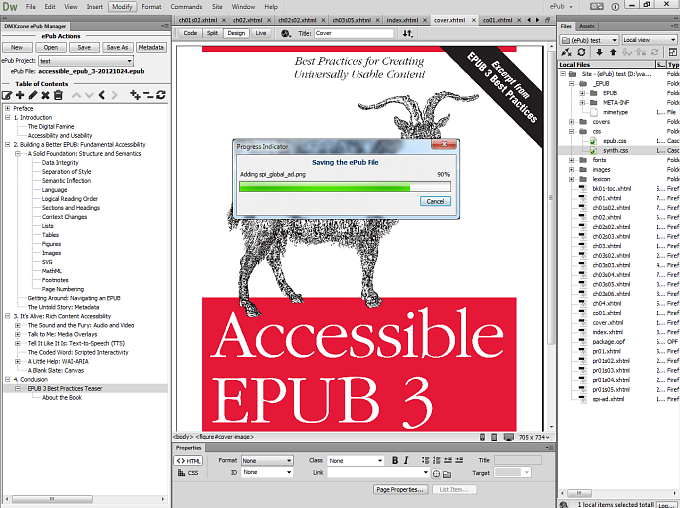The height and width of the screenshot is (508, 680).
Task: Click the Save As button
Action: tap(117, 47)
